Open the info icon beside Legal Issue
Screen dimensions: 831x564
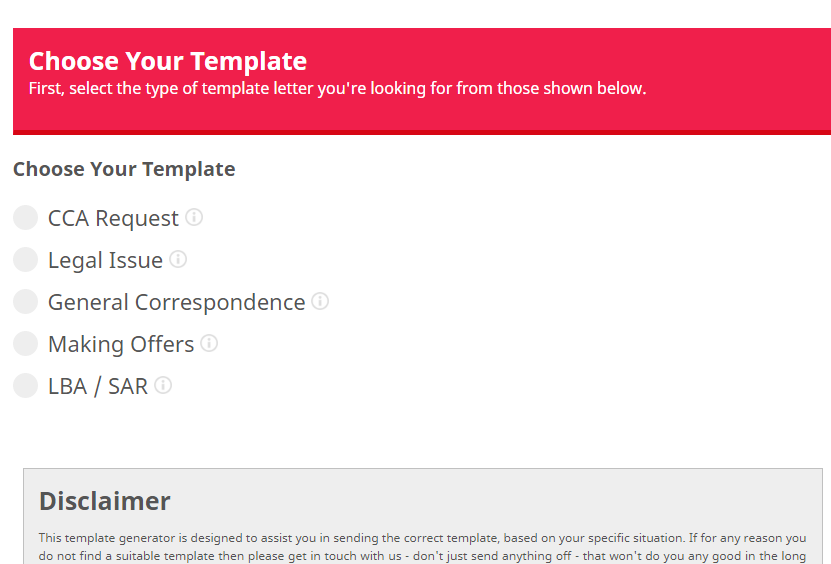coord(178,259)
